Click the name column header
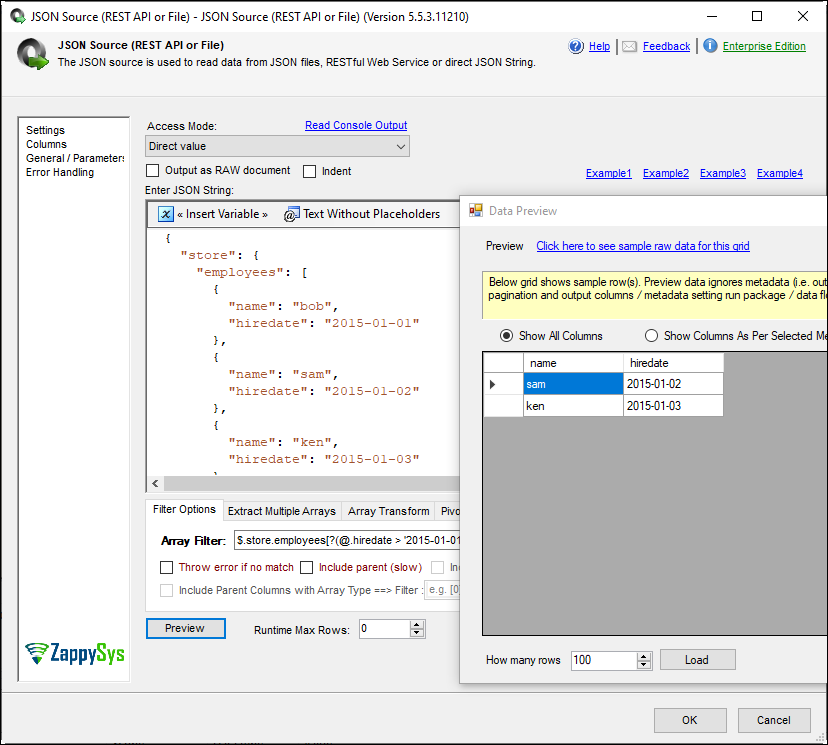 573,363
